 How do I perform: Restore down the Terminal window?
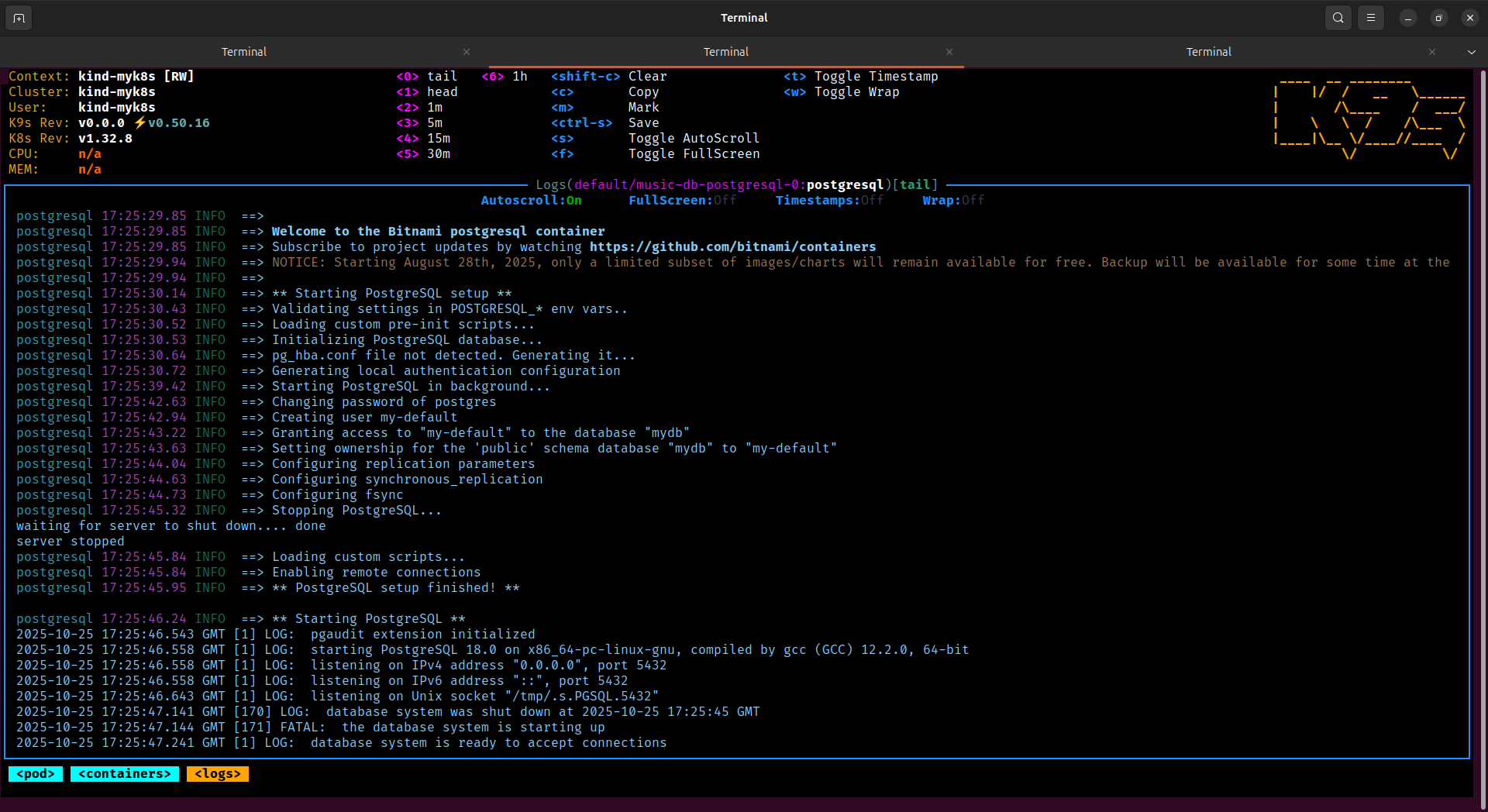pyautogui.click(x=1439, y=18)
